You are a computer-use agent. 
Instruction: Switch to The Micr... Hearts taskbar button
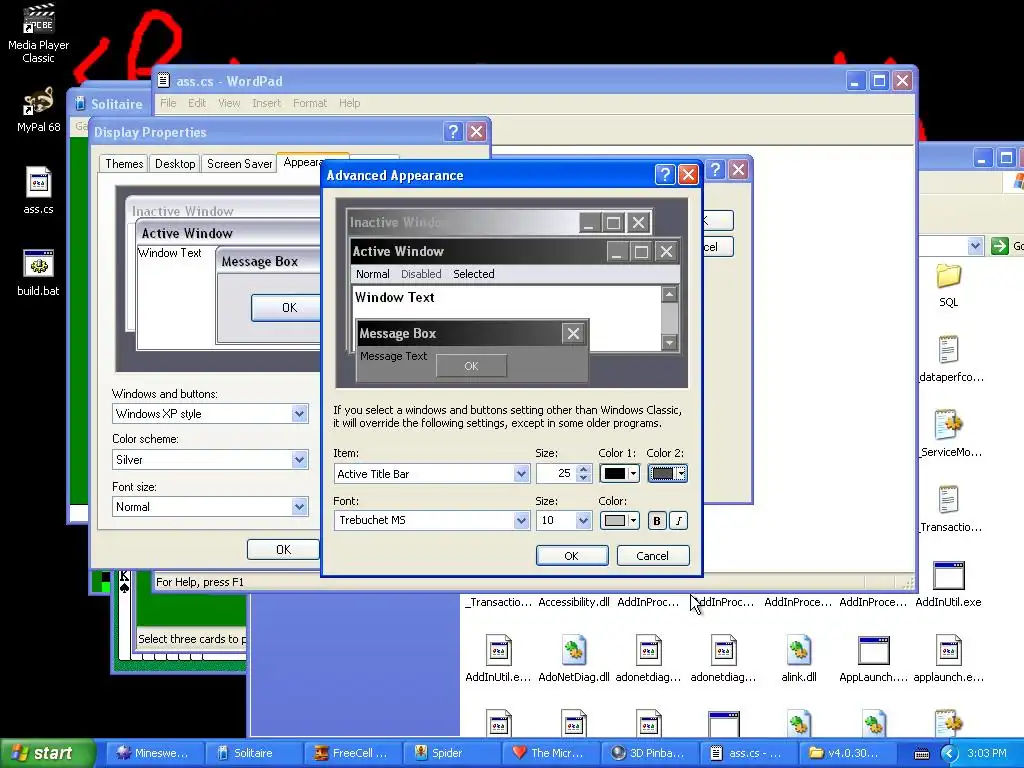pos(551,753)
